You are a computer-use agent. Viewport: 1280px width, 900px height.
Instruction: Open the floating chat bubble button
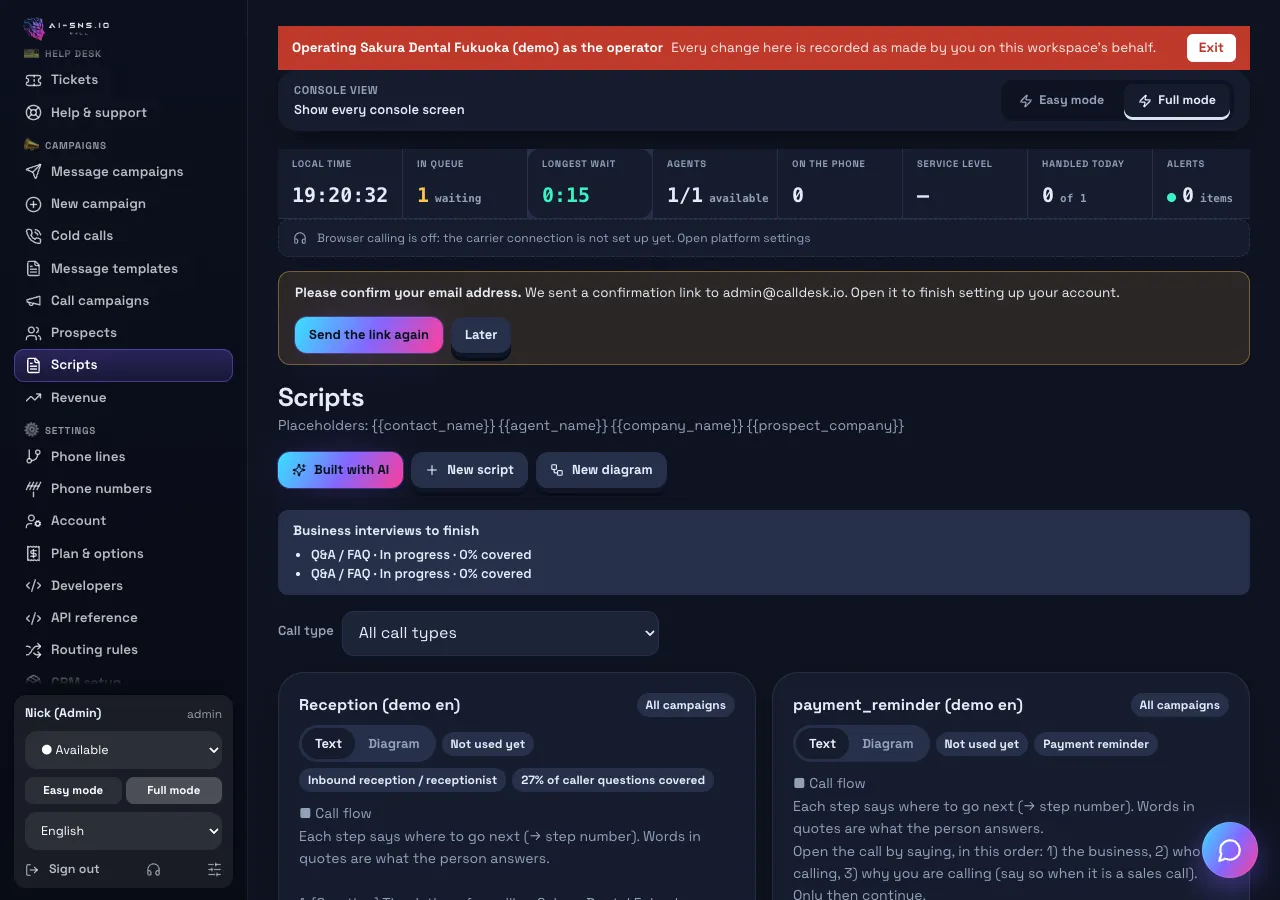pos(1229,850)
